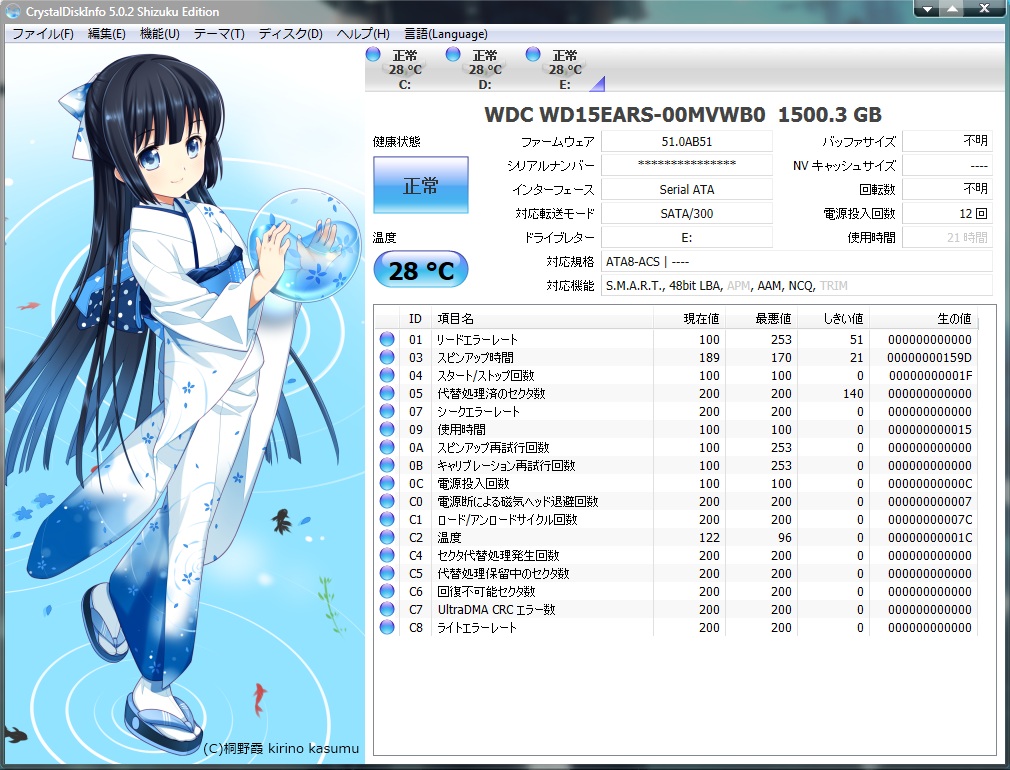The height and width of the screenshot is (770, 1010).
Task: Click blue orb on スピンアップ時間 row
Action: point(387,358)
